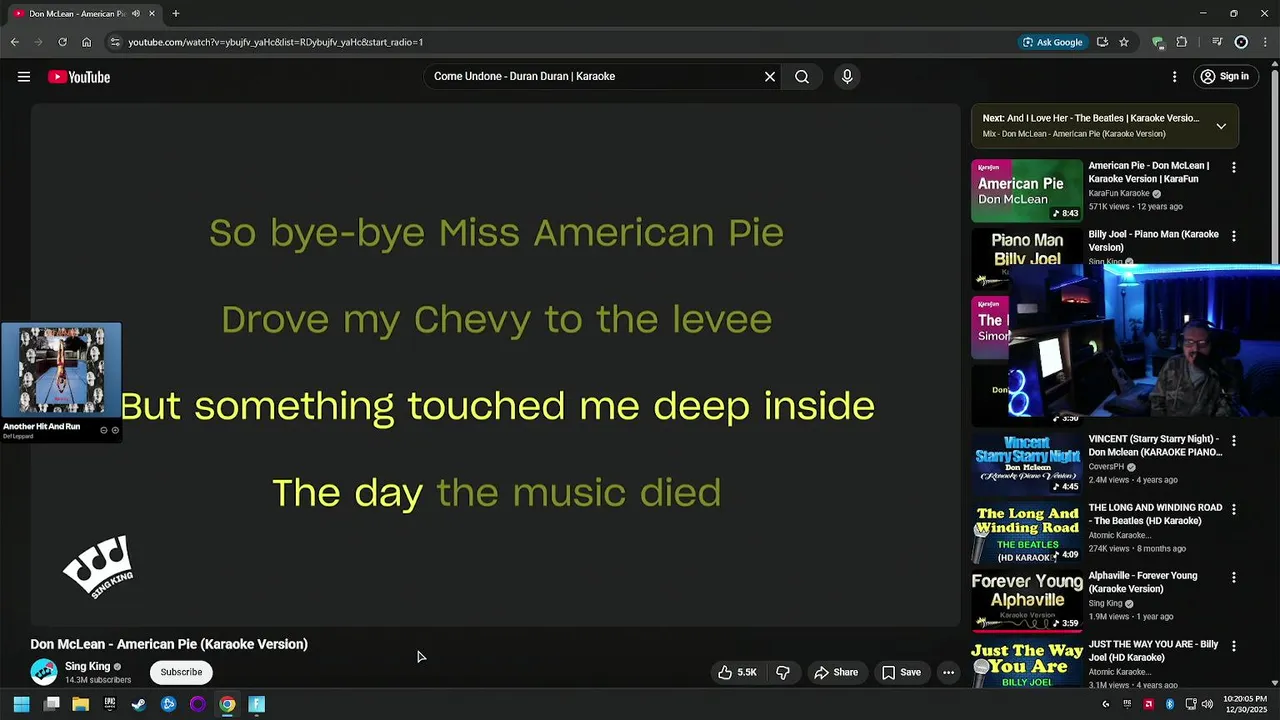The width and height of the screenshot is (1280, 720).
Task: Open the YouTube hamburger guide menu
Action: point(24,77)
